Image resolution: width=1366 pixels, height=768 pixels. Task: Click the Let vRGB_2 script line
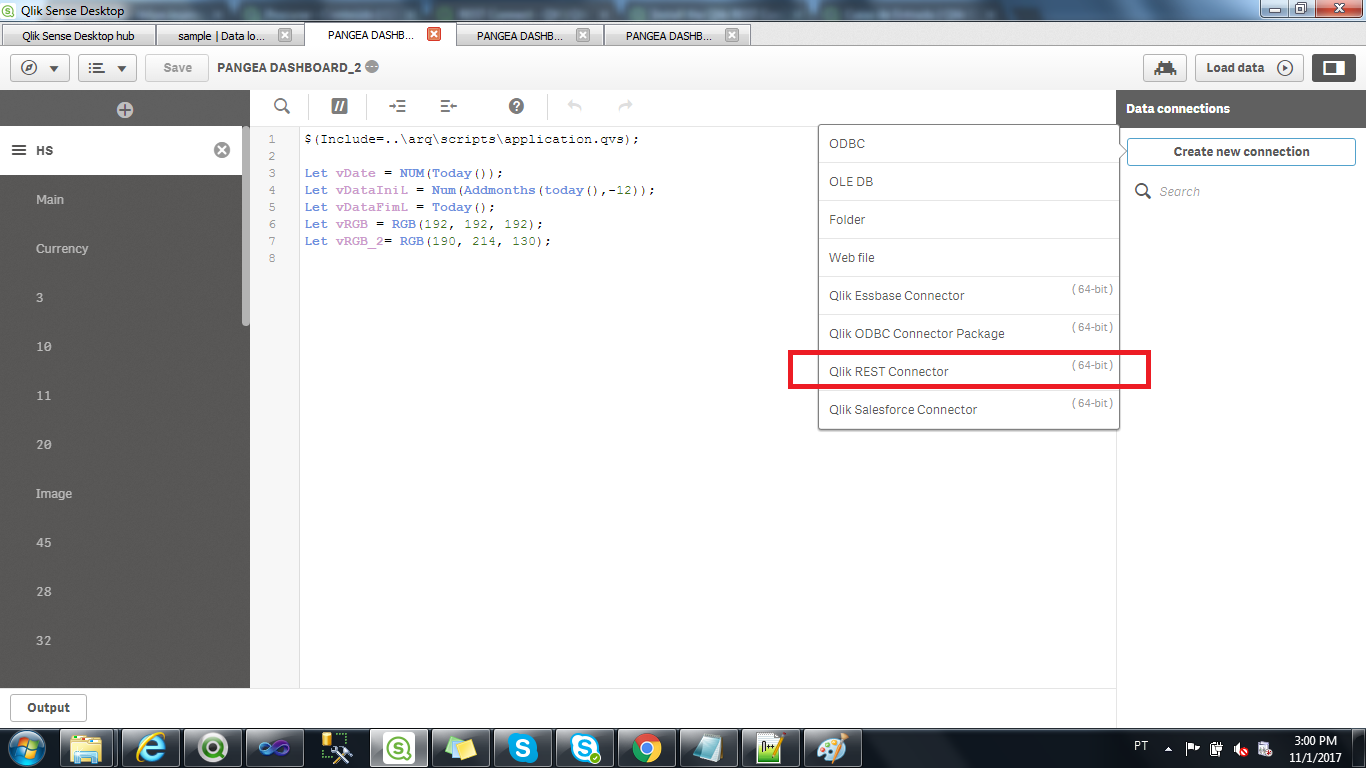[428, 241]
